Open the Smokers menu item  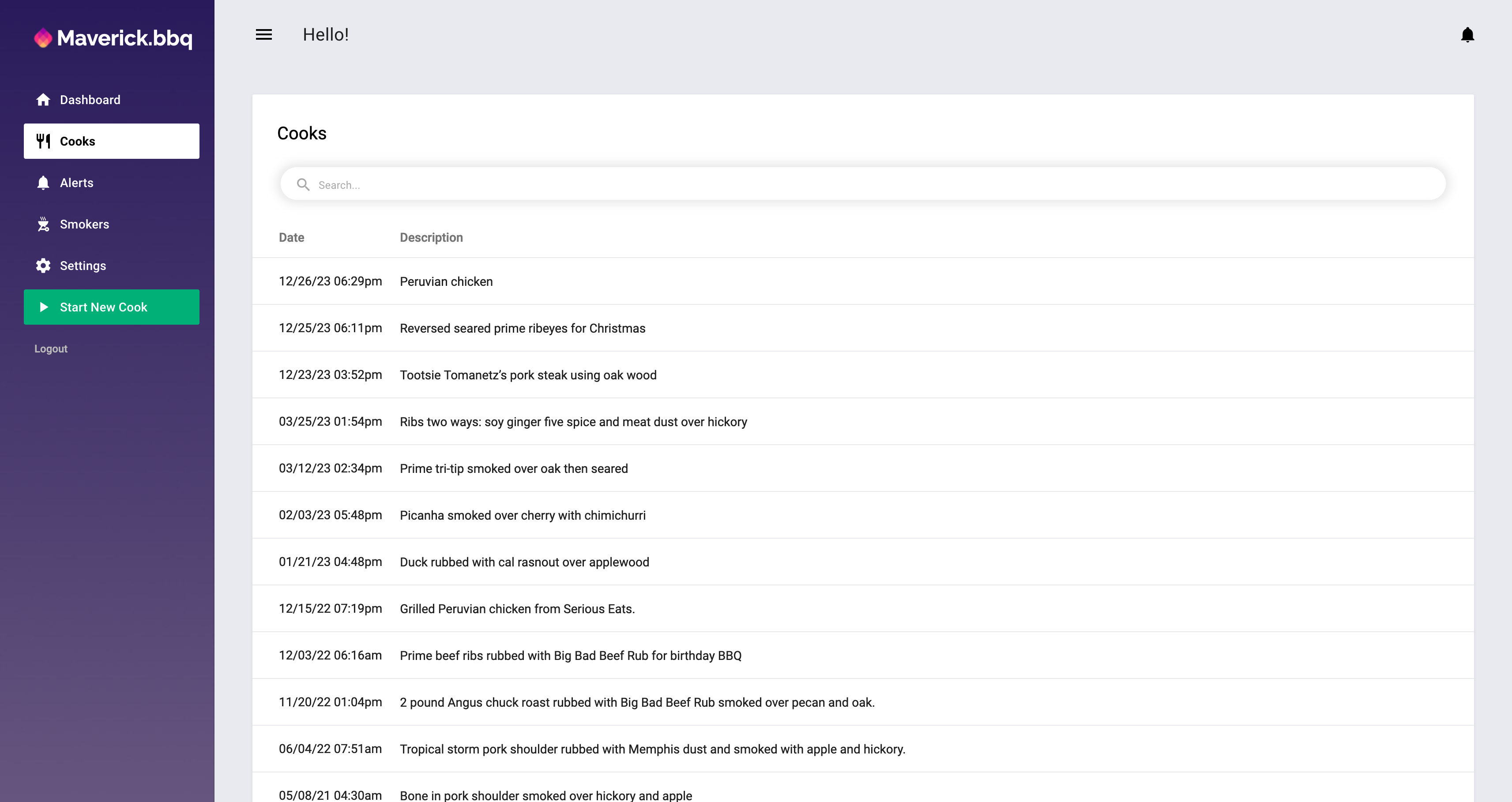pyautogui.click(x=85, y=224)
